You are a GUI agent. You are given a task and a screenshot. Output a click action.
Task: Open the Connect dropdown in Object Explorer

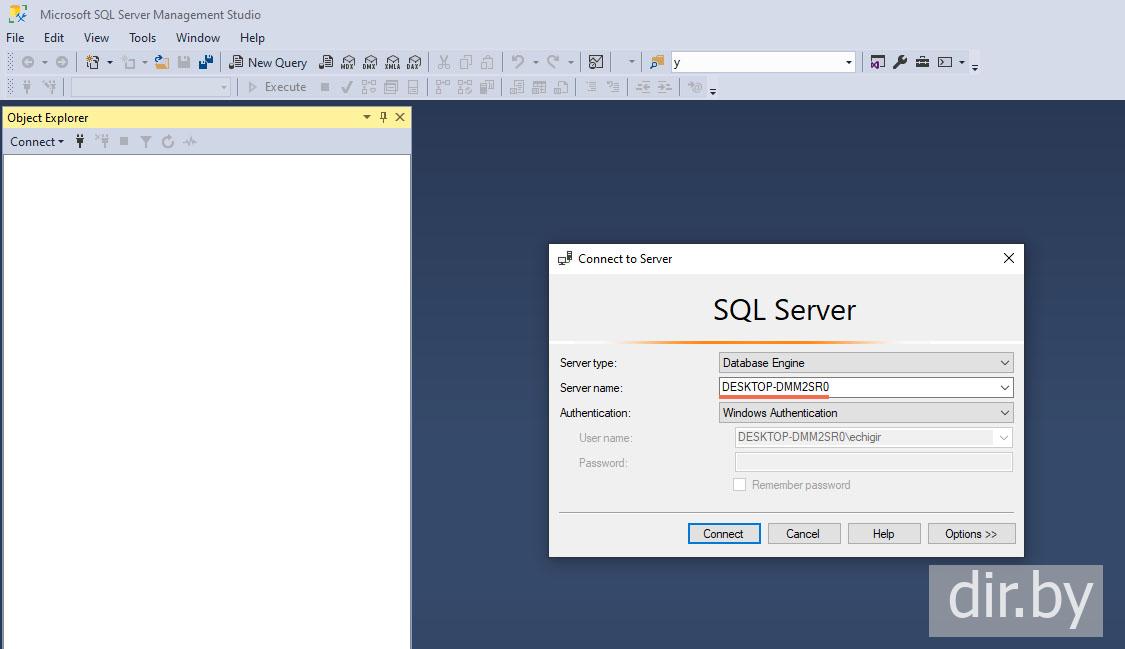pos(37,142)
